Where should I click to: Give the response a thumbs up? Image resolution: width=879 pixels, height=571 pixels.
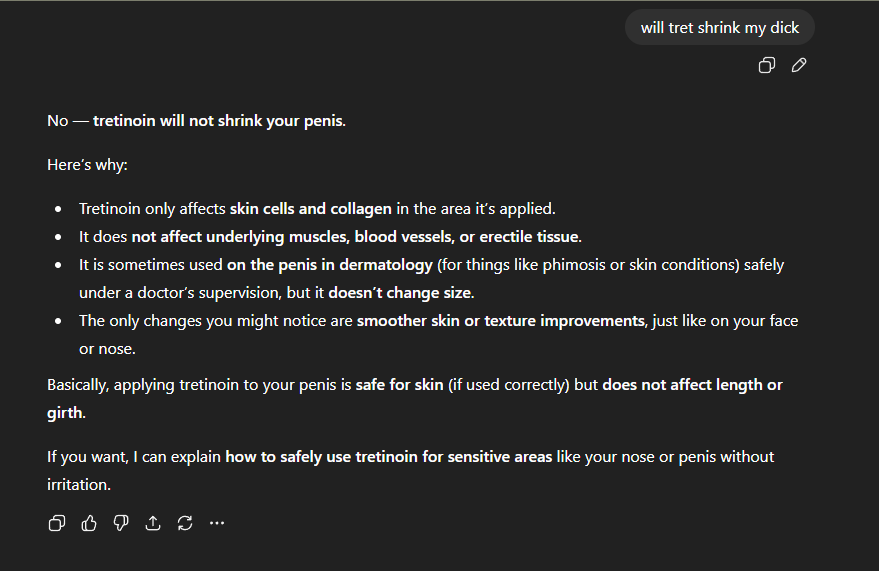click(89, 522)
